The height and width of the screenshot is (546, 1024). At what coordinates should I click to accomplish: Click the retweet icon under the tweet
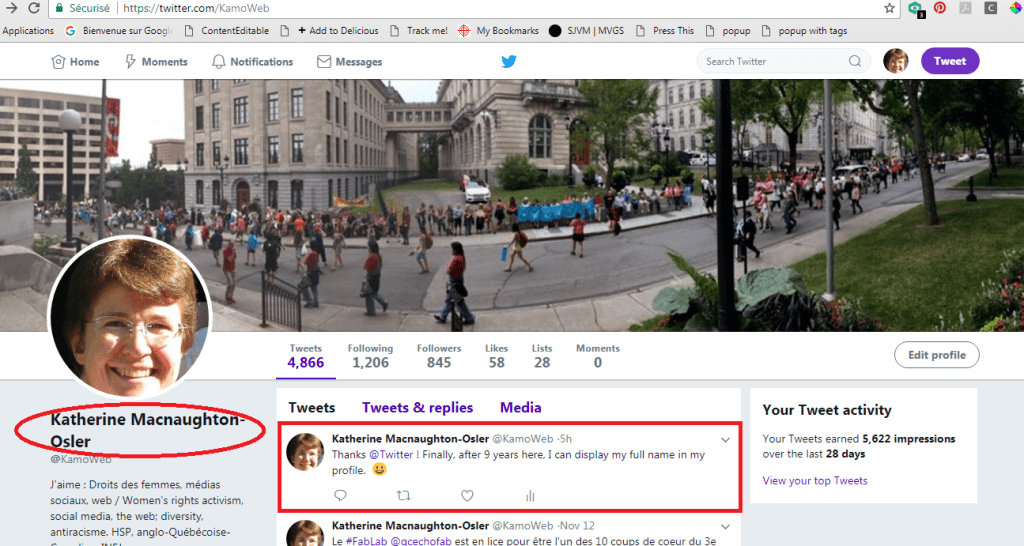[x=404, y=495]
